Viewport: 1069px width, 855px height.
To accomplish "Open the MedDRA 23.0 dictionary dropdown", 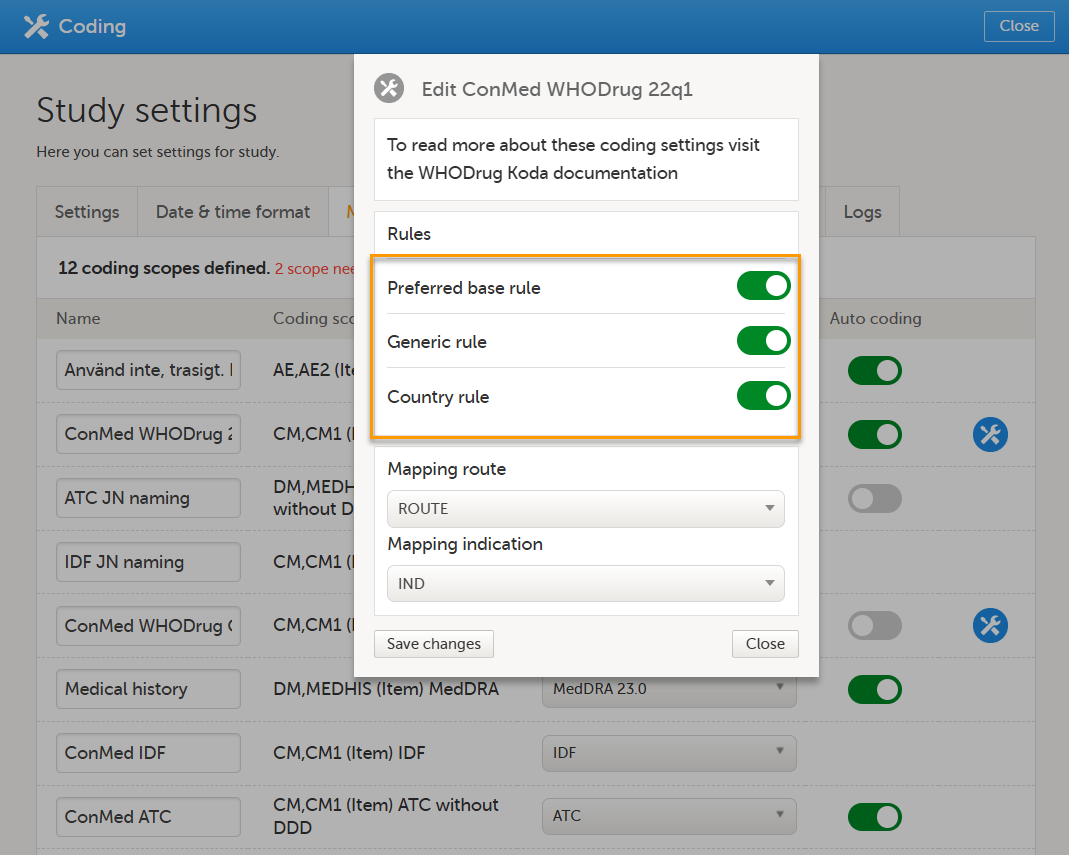I will click(669, 689).
